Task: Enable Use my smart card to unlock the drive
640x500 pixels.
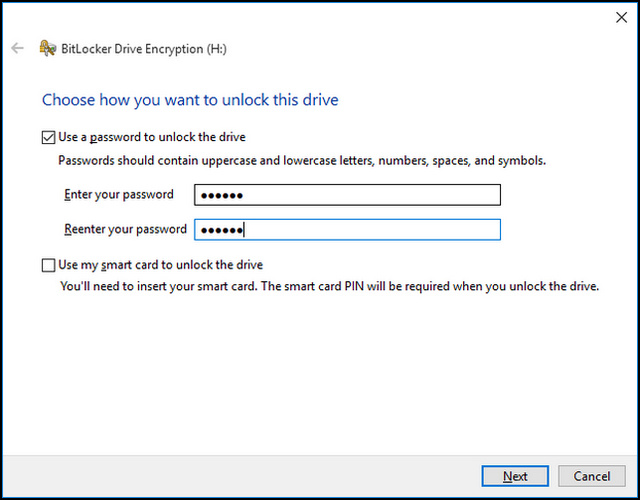Action: [x=48, y=265]
